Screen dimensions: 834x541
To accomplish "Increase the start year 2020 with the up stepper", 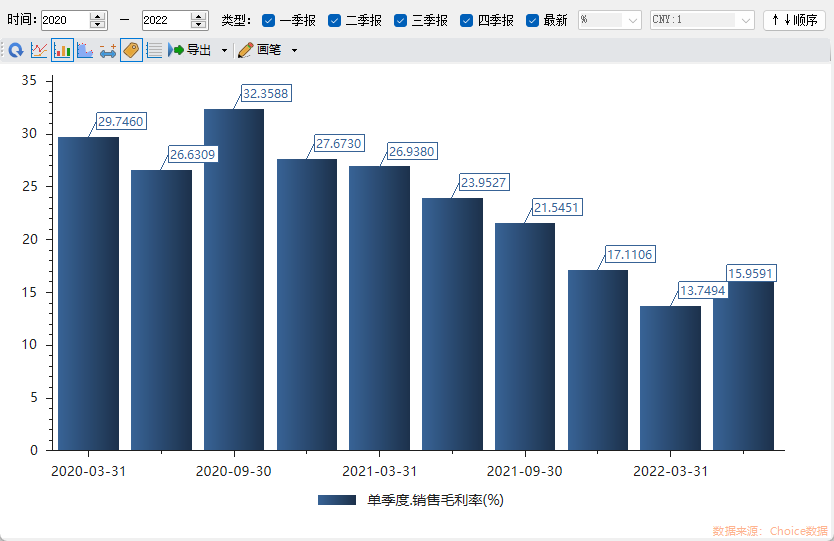I will click(x=97, y=16).
